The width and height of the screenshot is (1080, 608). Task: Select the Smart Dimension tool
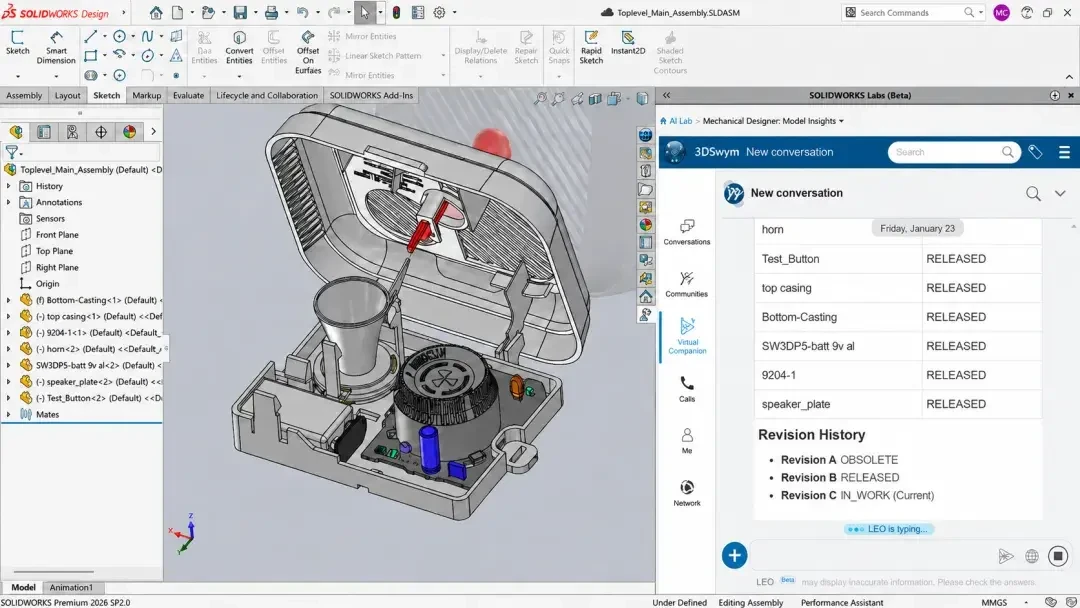[x=56, y=47]
